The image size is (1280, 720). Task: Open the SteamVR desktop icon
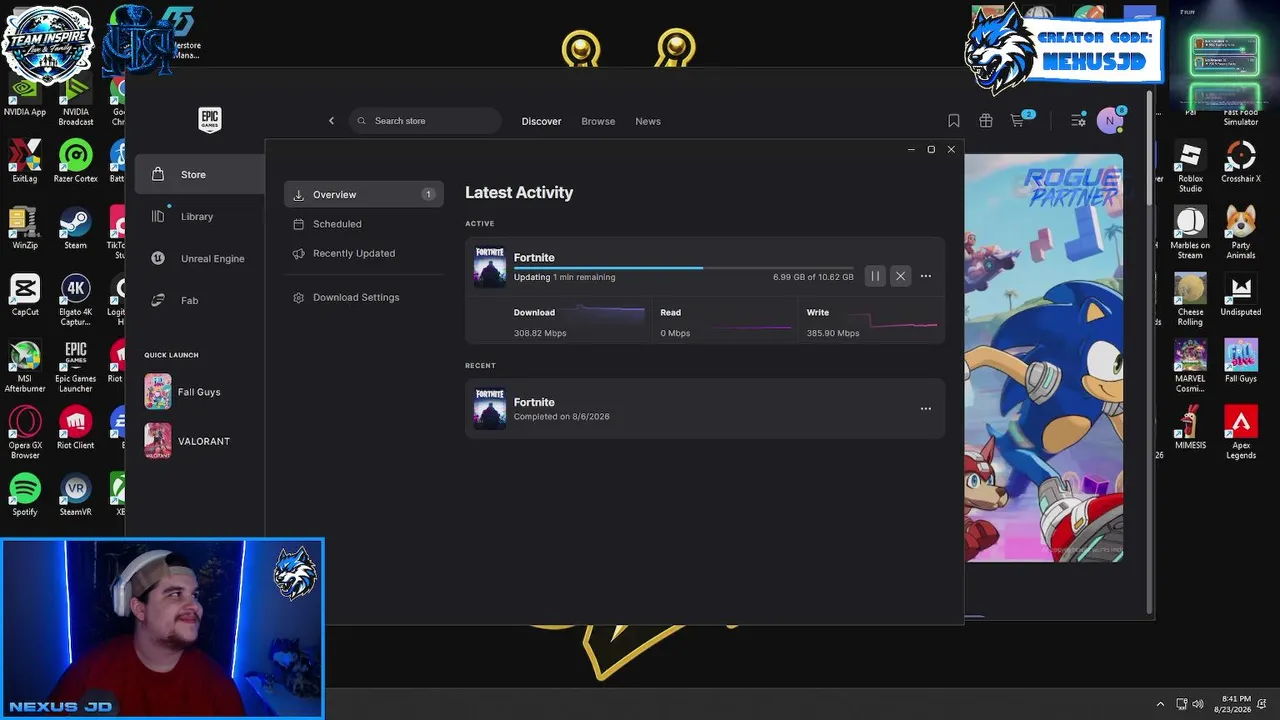tap(76, 495)
